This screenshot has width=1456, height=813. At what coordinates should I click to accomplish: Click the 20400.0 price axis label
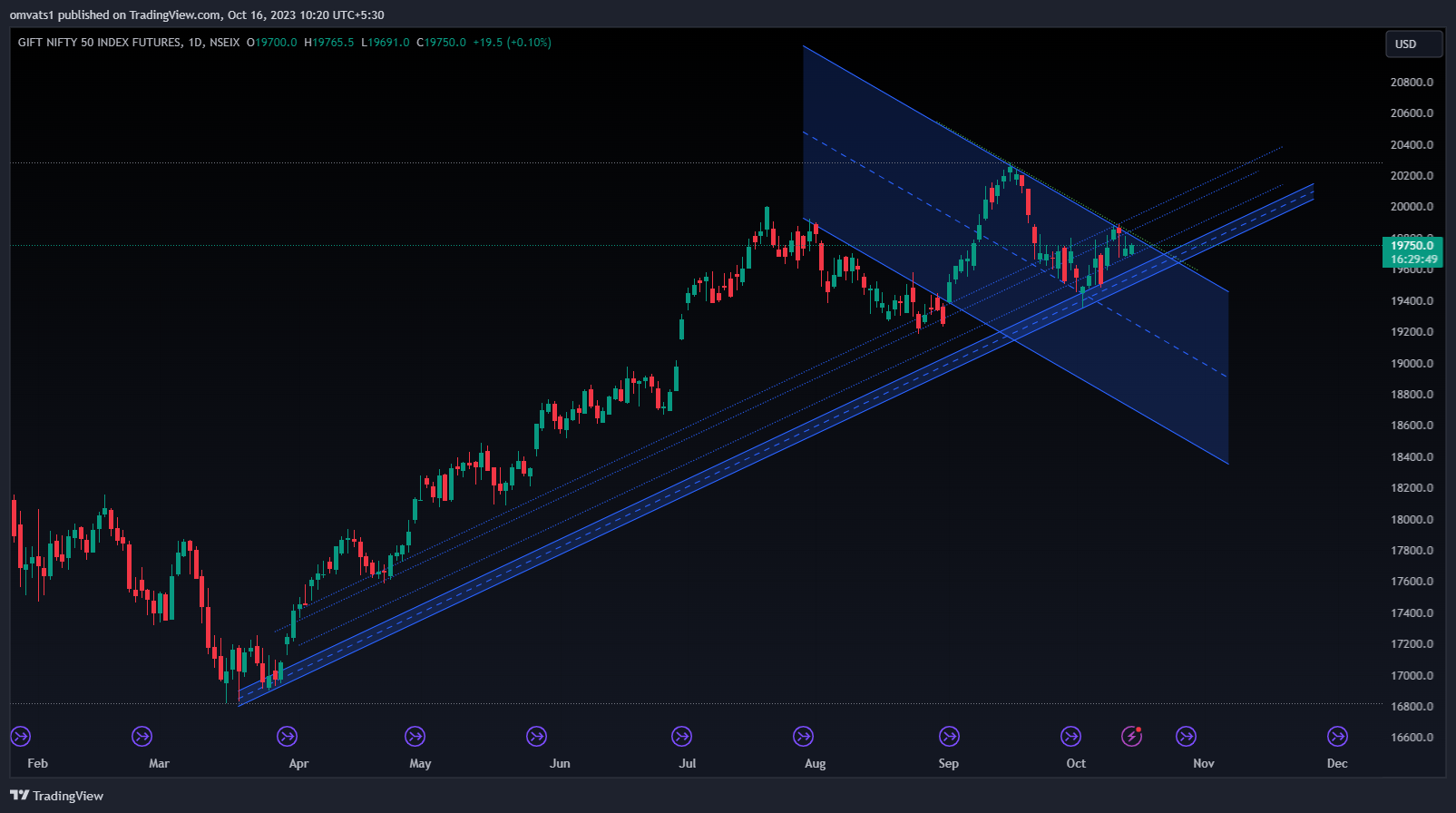pos(1412,144)
